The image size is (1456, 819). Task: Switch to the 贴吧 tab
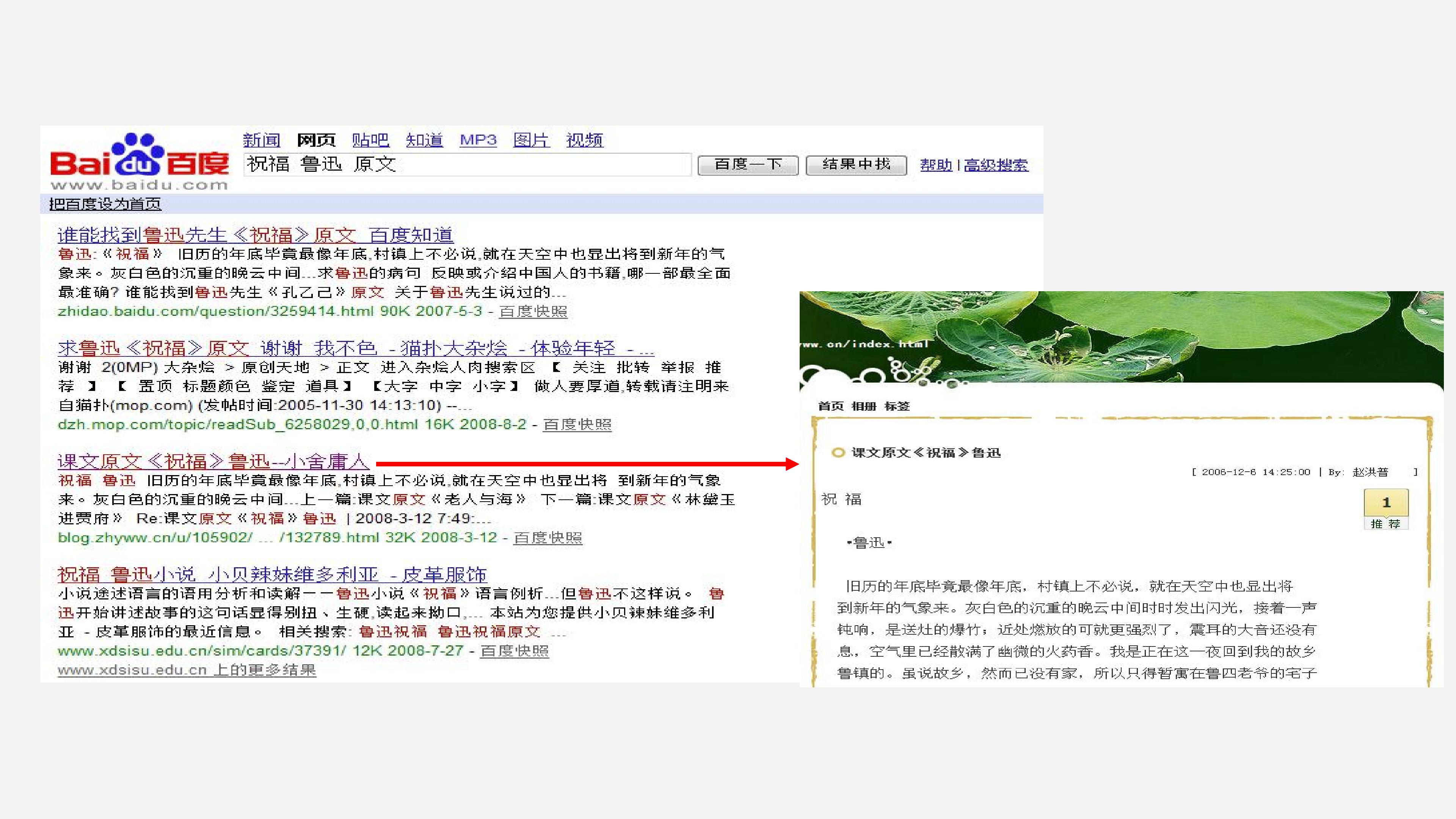[x=371, y=140]
